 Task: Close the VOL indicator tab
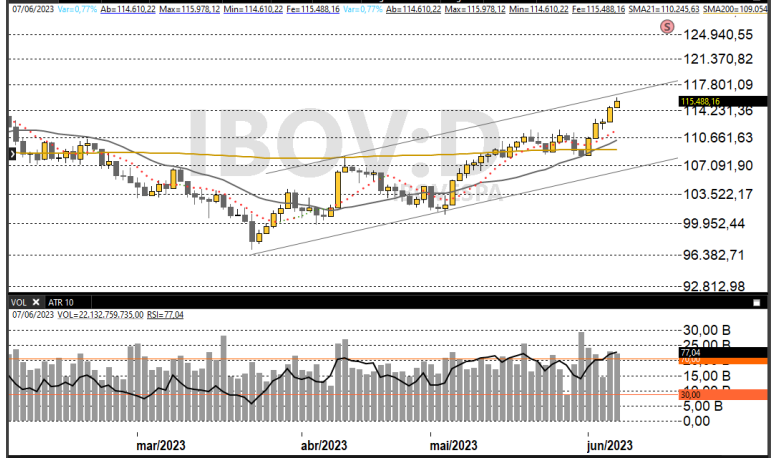tap(36, 302)
